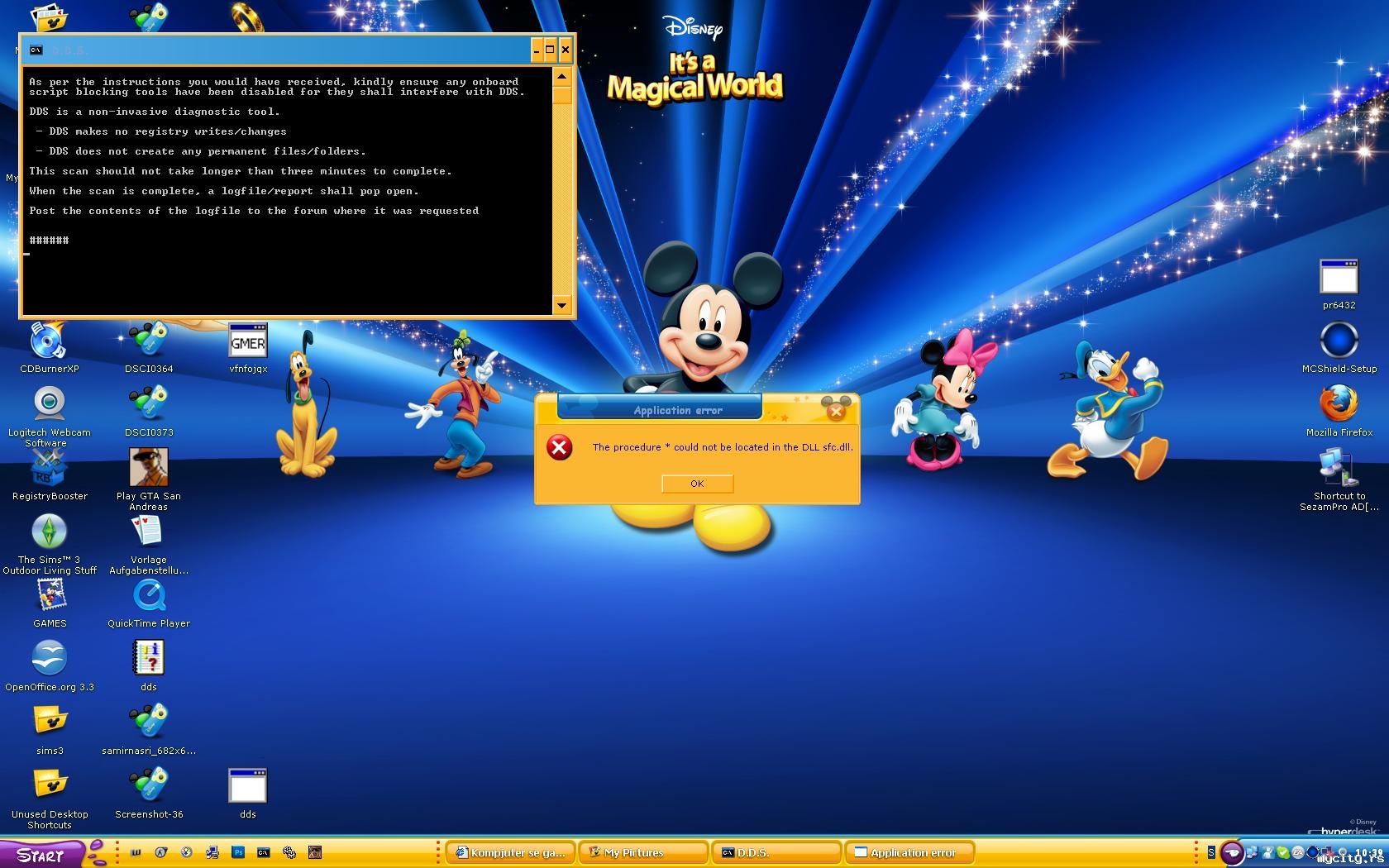The height and width of the screenshot is (868, 1389).
Task: Select the RegistryBooster desktop icon
Action: pyautogui.click(x=50, y=476)
